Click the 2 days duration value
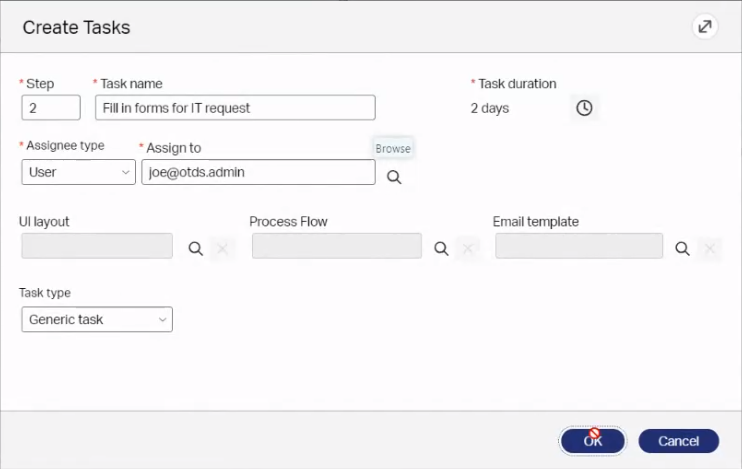The height and width of the screenshot is (469, 742). coord(490,108)
